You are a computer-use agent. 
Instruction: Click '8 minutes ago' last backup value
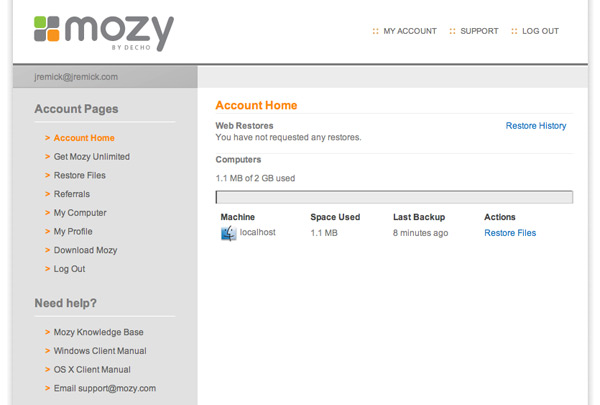point(420,233)
